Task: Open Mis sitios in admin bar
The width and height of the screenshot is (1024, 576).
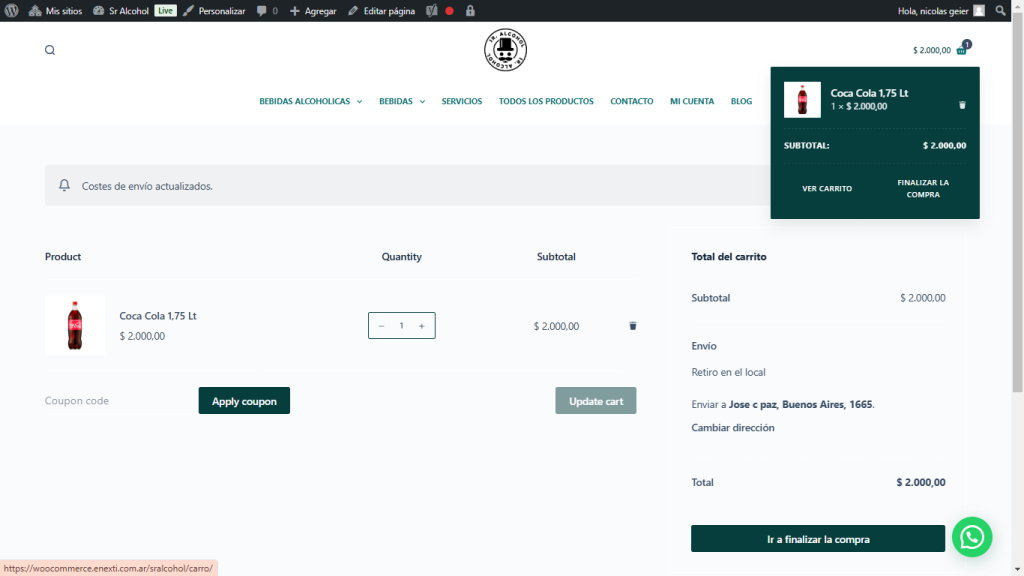Action: pyautogui.click(x=56, y=10)
